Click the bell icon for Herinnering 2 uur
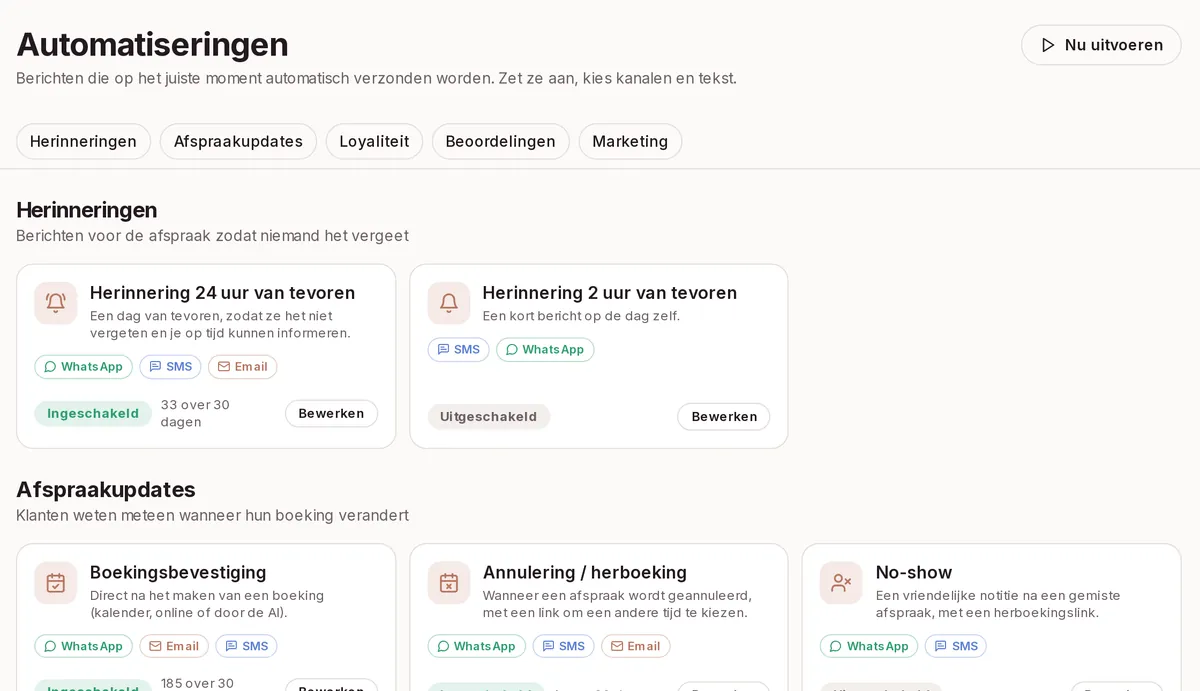Screen dimensions: 1200x691 pyautogui.click(x=449, y=303)
